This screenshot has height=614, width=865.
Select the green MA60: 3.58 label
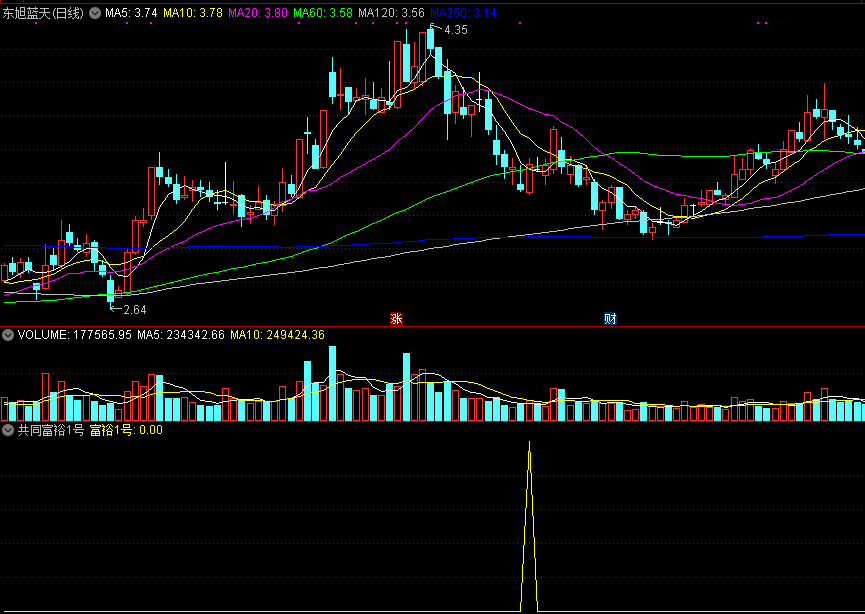tap(323, 13)
